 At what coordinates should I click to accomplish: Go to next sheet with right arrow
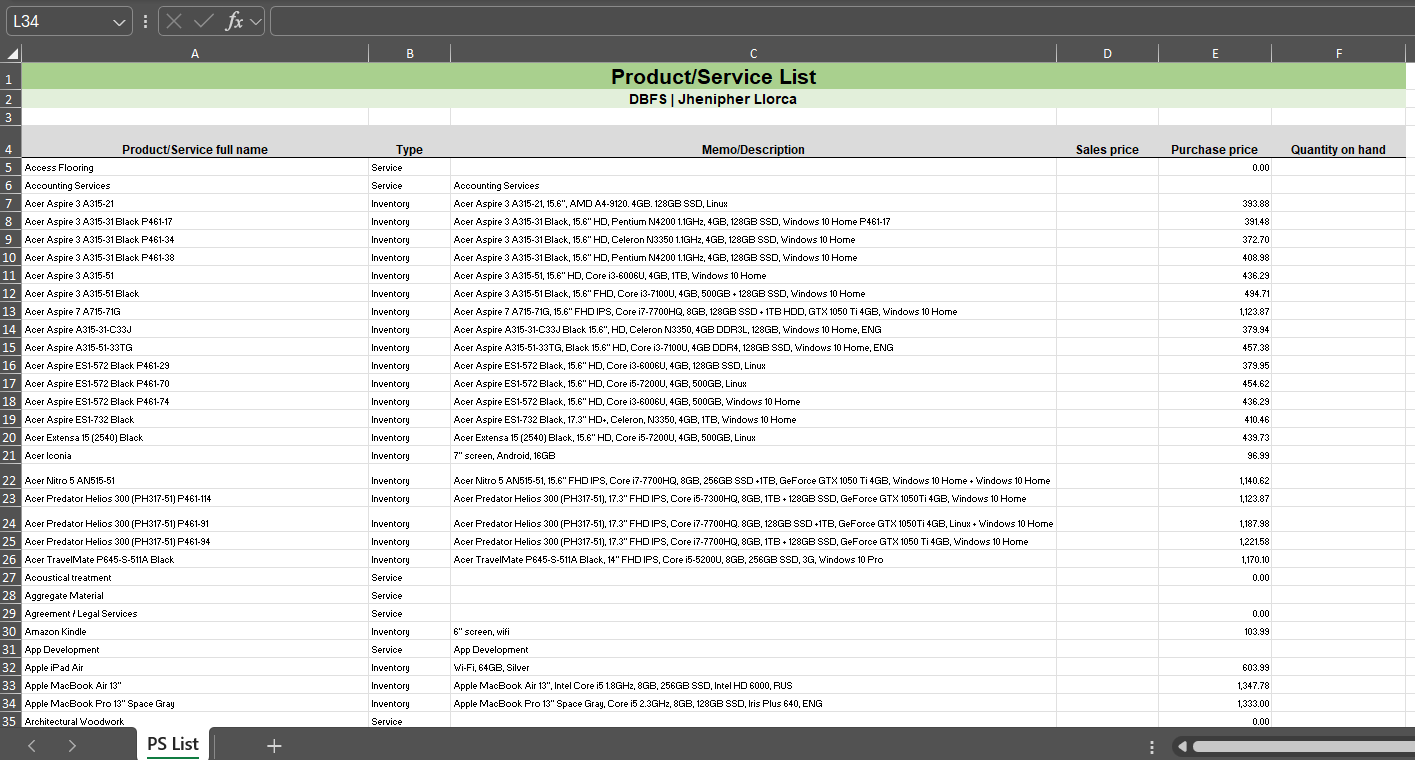pos(72,745)
